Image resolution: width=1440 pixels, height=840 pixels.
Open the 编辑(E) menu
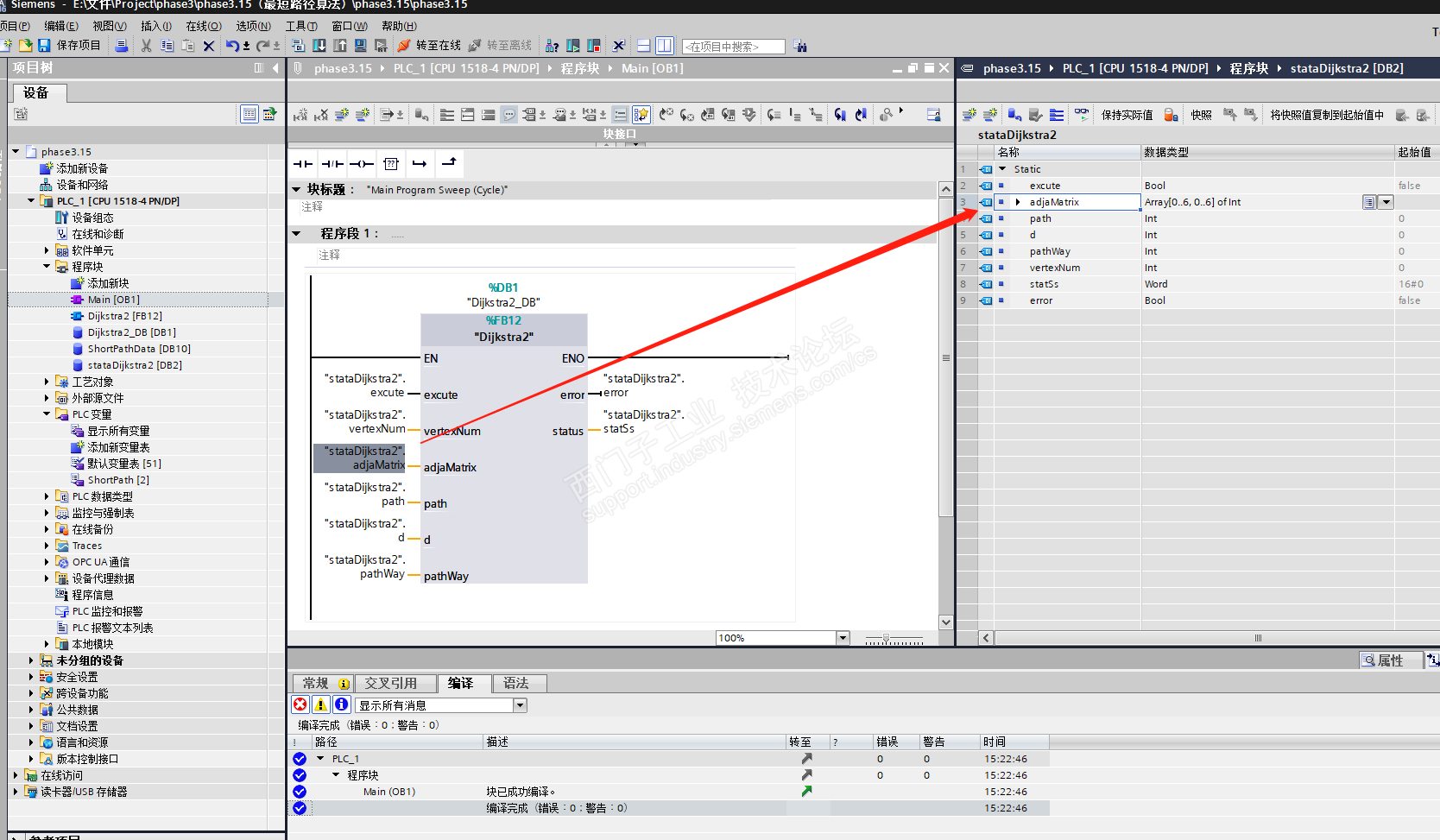coord(61,26)
